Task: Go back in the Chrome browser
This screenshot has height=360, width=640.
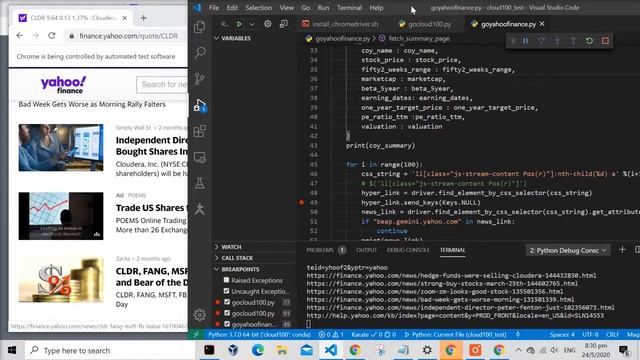Action: [20, 36]
